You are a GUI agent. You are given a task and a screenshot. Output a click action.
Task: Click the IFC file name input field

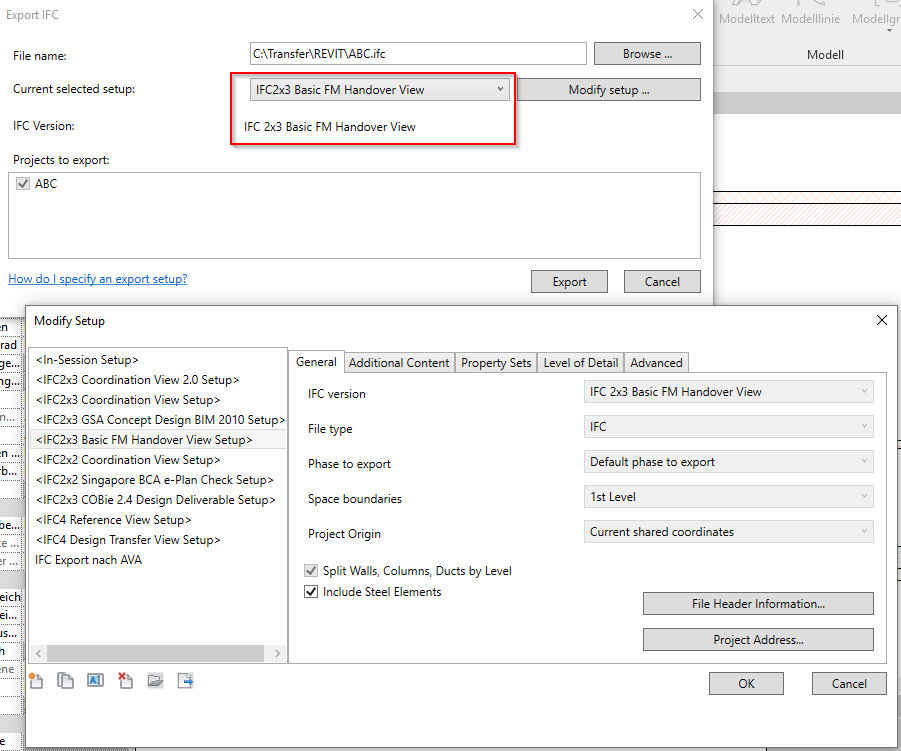(x=417, y=53)
